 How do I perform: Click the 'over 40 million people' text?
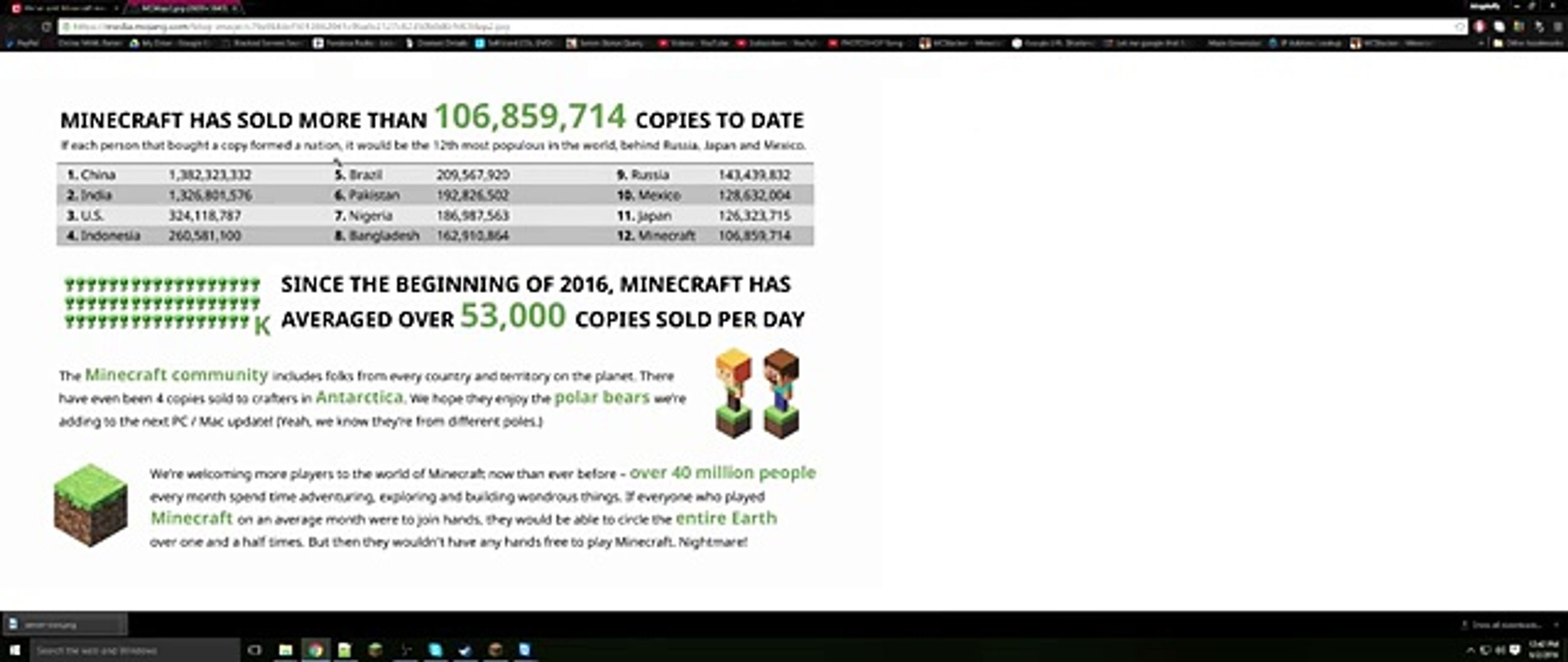tap(723, 473)
